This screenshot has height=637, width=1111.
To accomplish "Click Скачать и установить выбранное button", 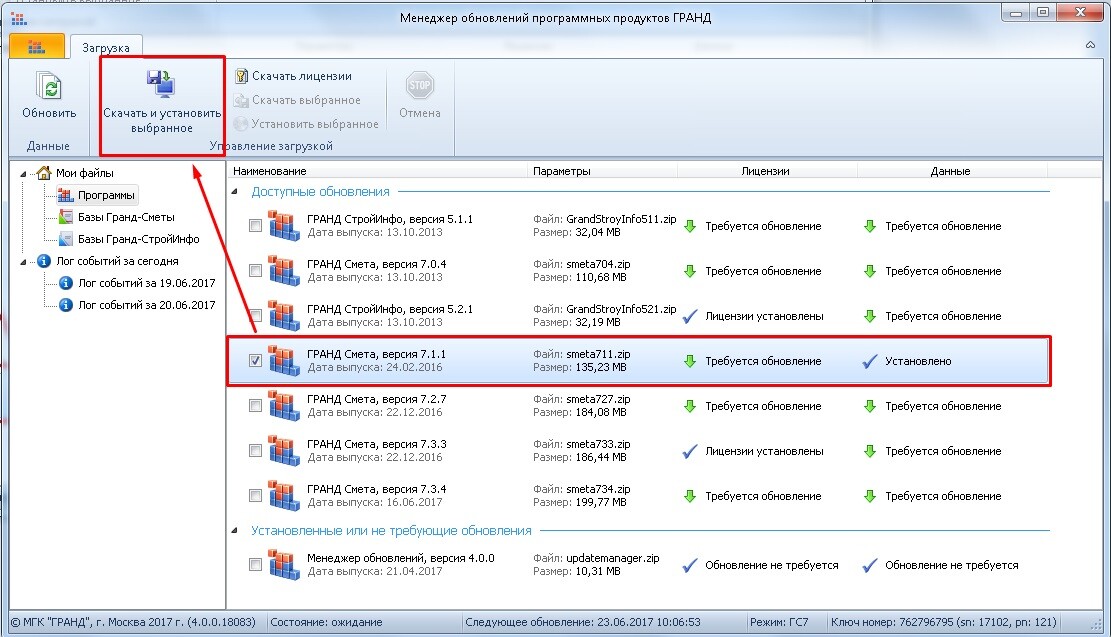I will 162,103.
